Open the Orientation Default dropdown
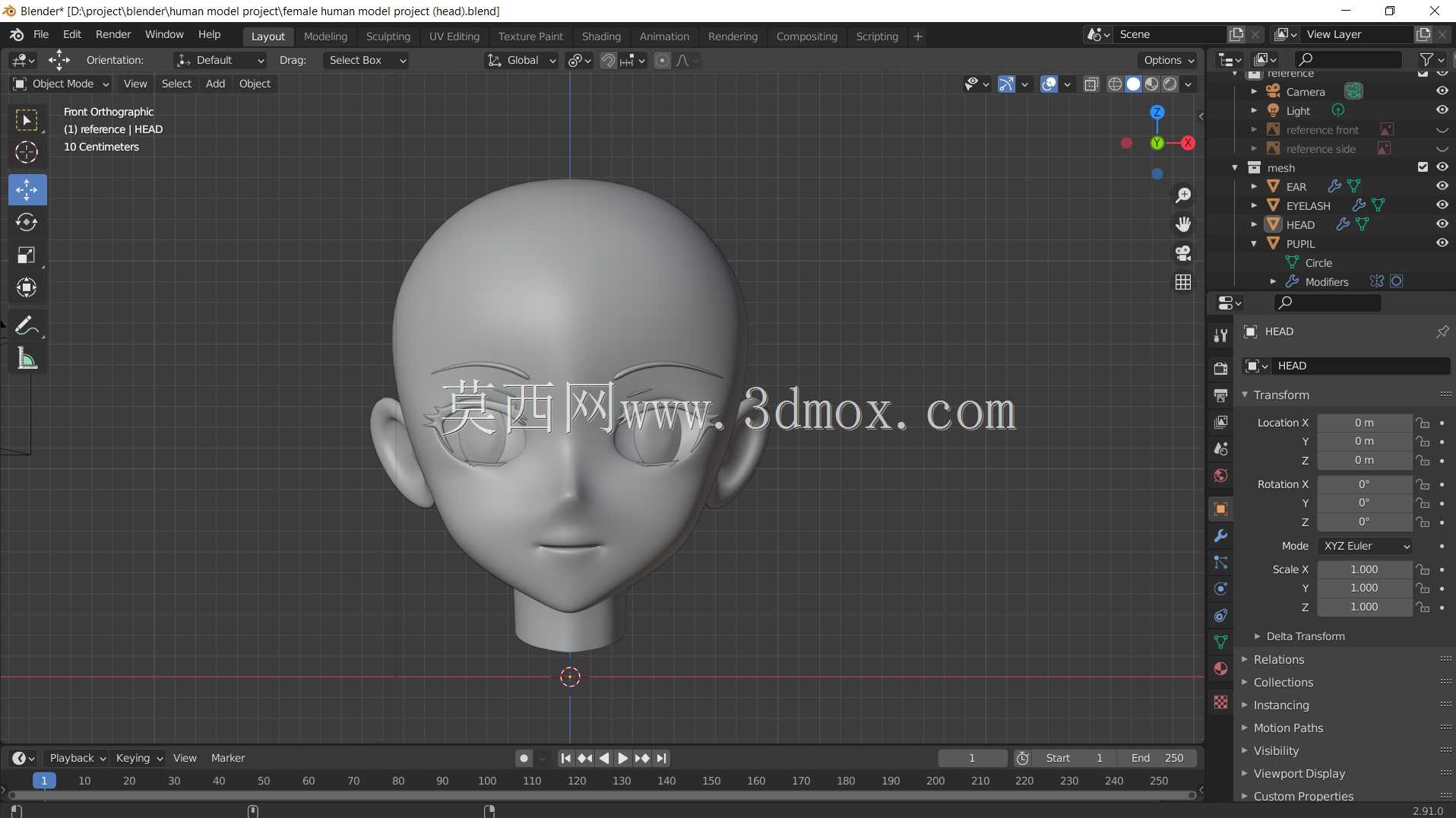Viewport: 1456px width, 818px height. pyautogui.click(x=220, y=60)
